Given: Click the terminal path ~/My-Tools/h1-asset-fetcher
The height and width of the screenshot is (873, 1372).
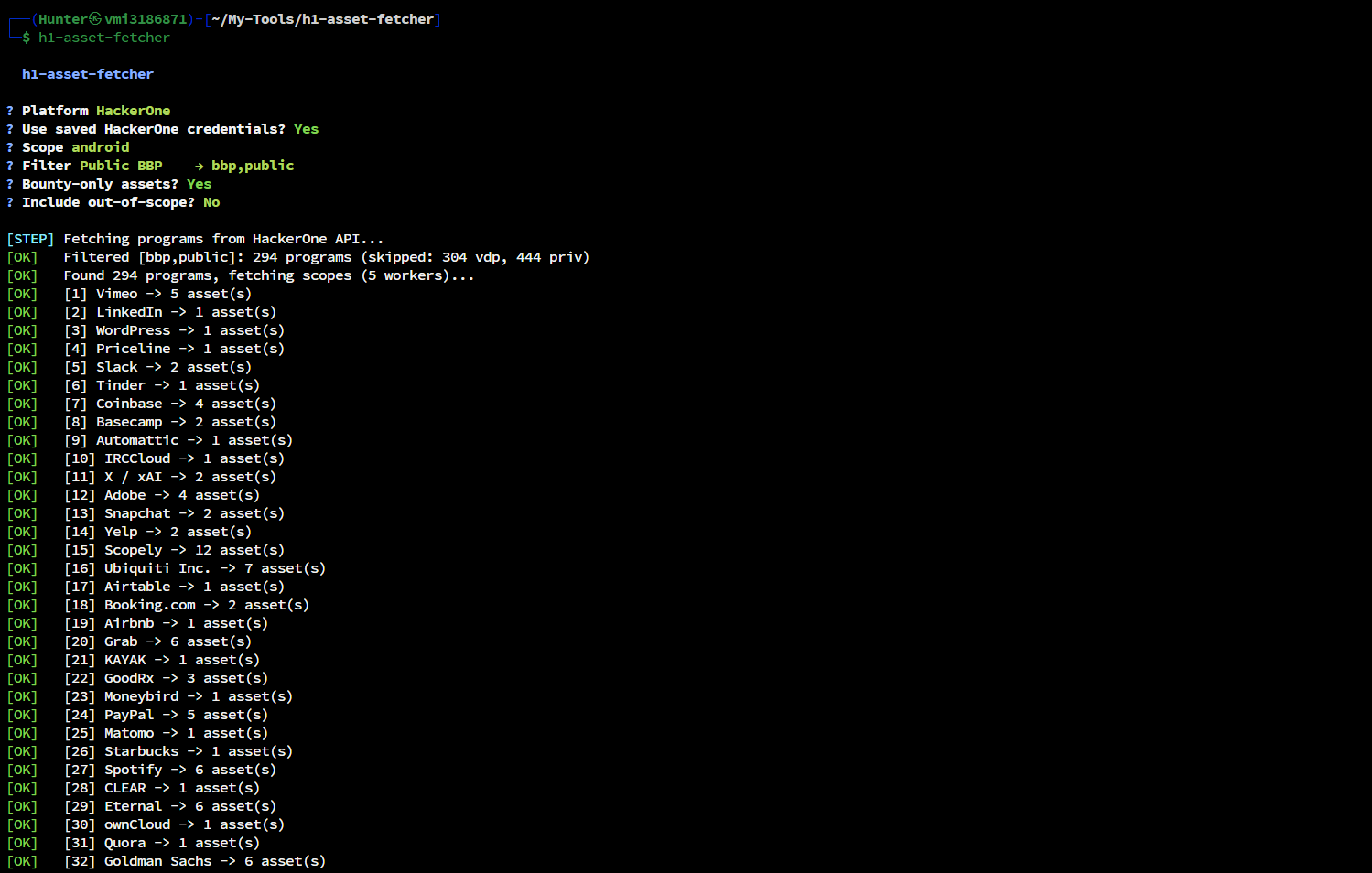Looking at the screenshot, I should pos(322,19).
